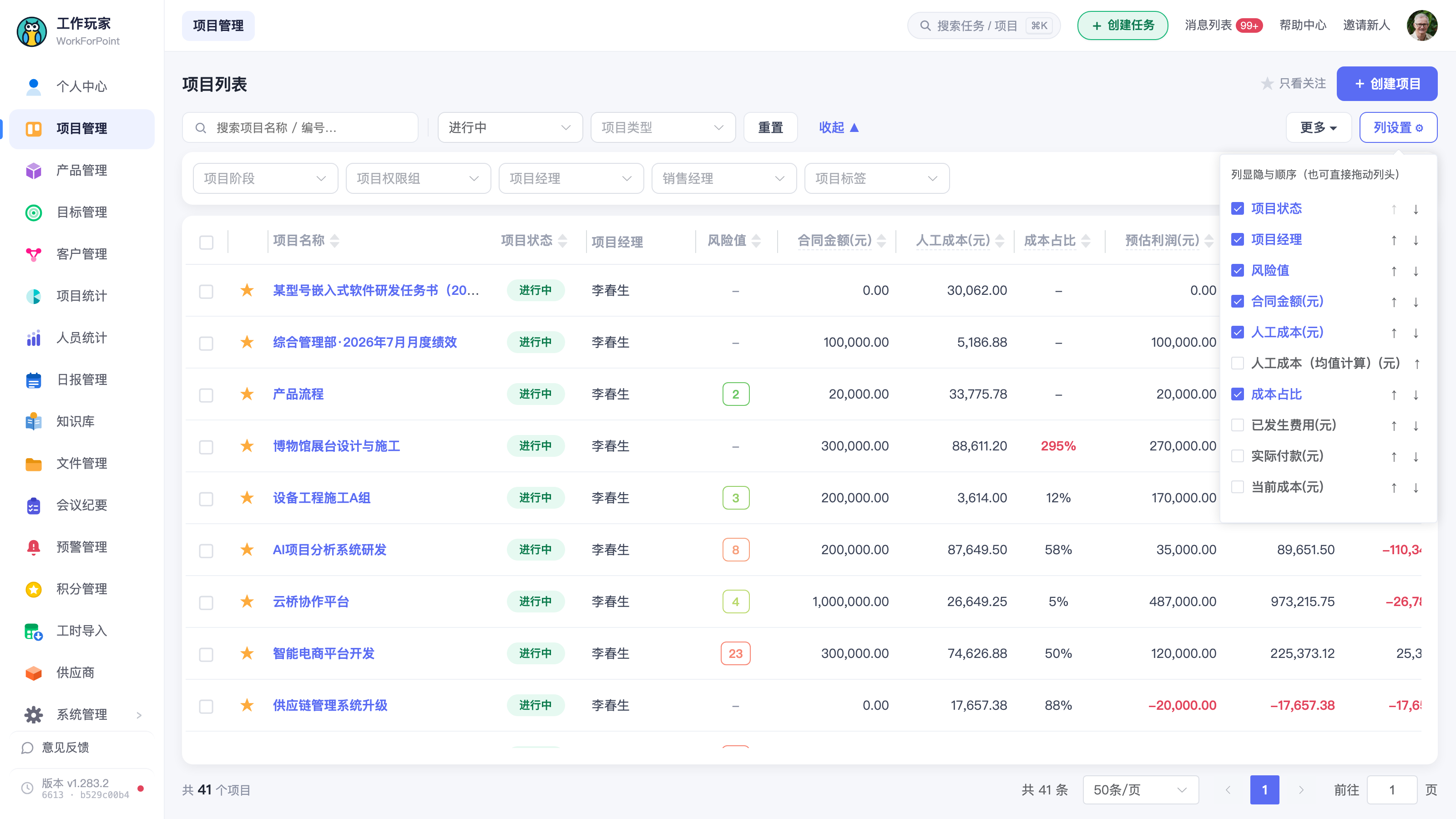
Task: Select row checkbox for 云桥协作平台
Action: tap(206, 602)
